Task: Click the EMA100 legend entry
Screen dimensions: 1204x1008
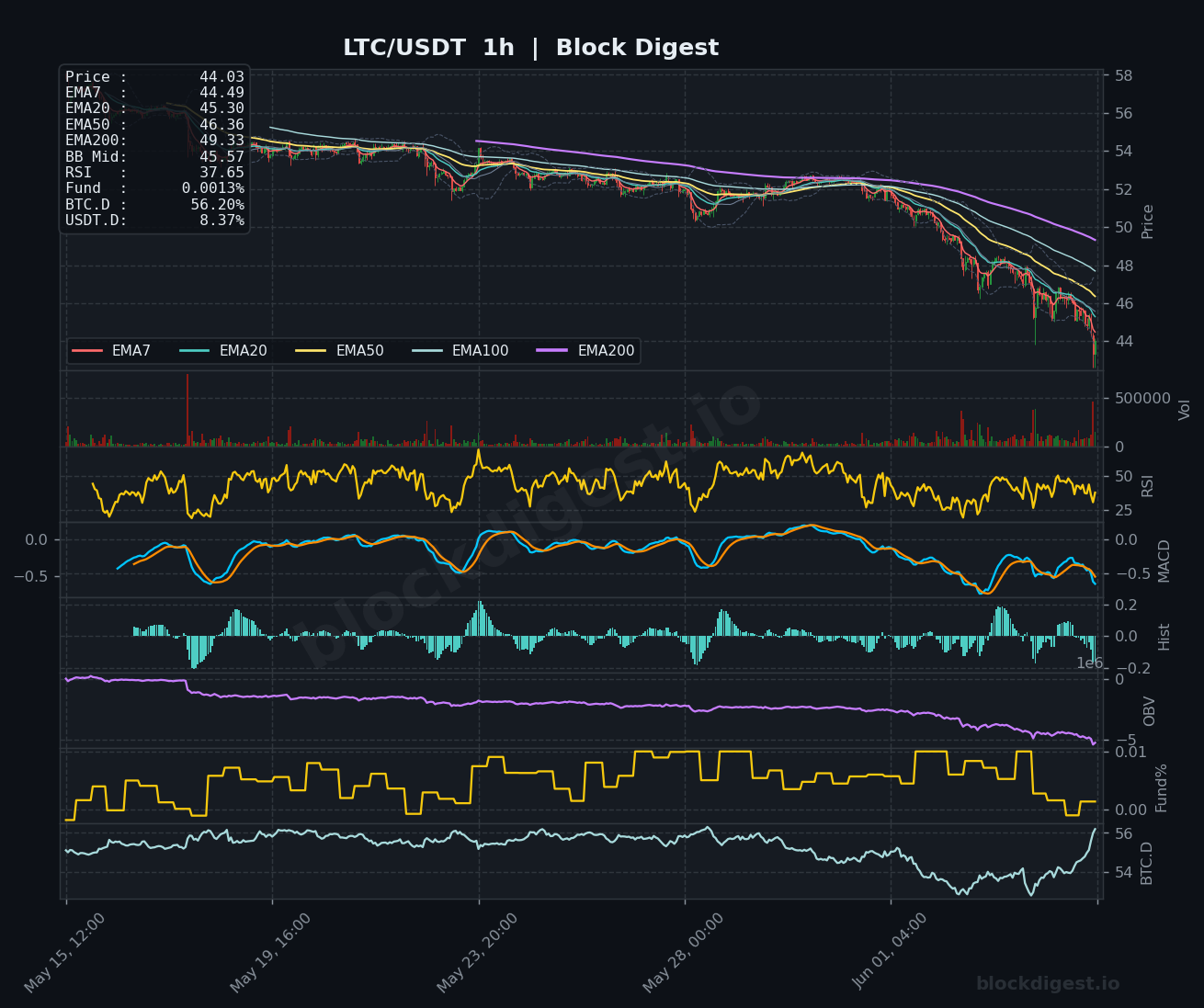Action: click(460, 351)
